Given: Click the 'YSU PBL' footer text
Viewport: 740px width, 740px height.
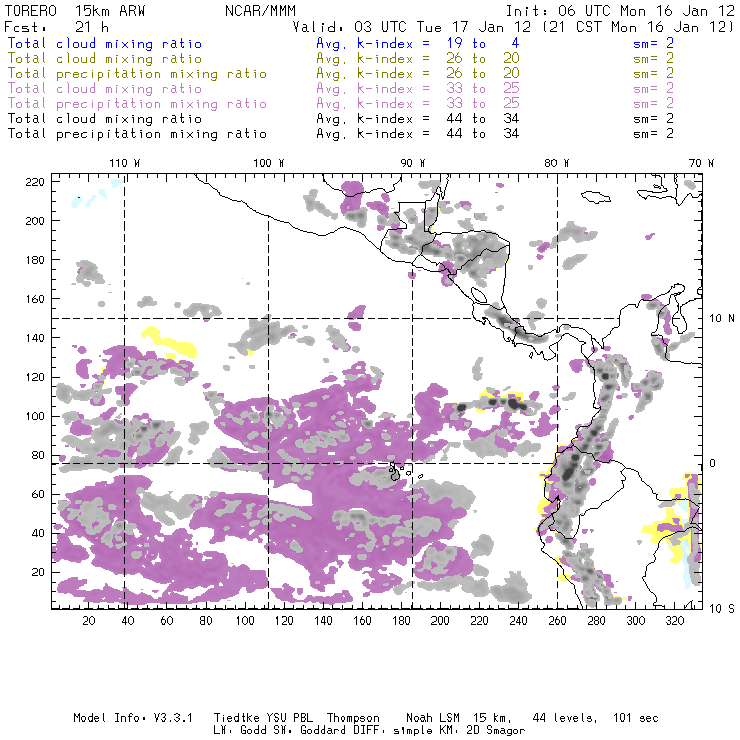Looking at the screenshot, I should pyautogui.click(x=289, y=718).
